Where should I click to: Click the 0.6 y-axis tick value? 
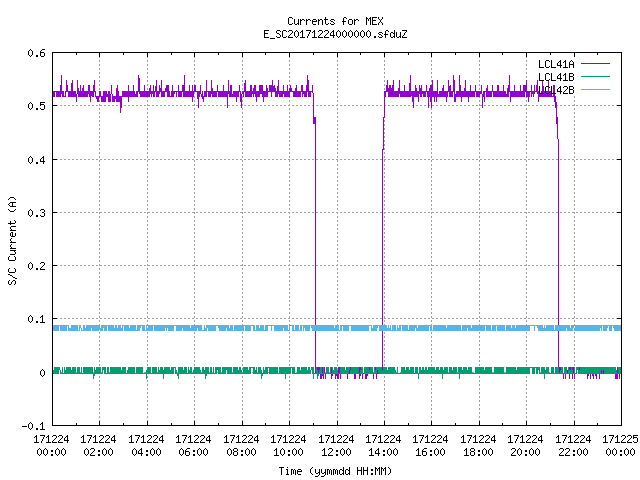pyautogui.click(x=36, y=53)
